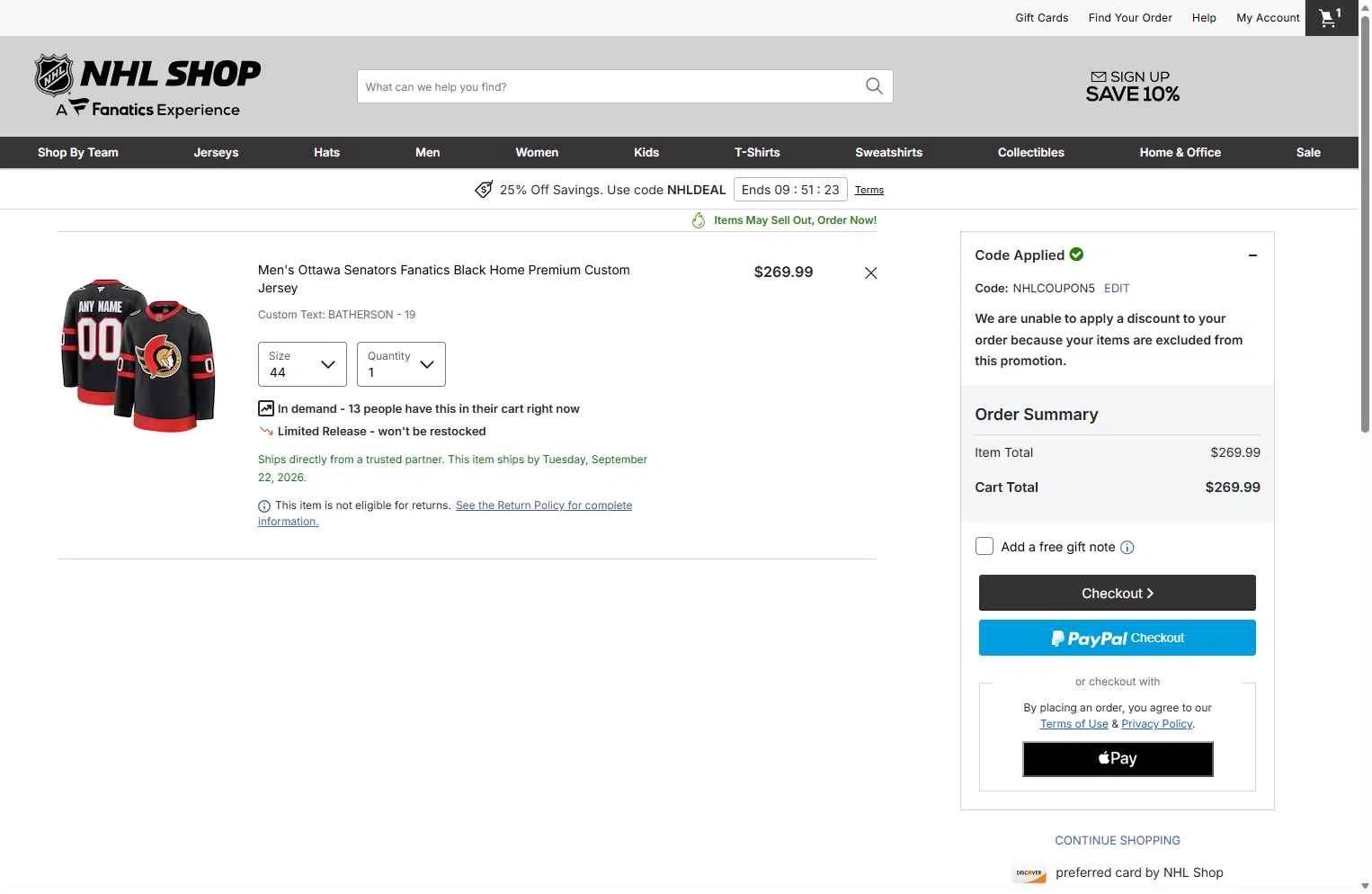The height and width of the screenshot is (894, 1372).
Task: Open the Collectibles menu
Action: coord(1031,153)
